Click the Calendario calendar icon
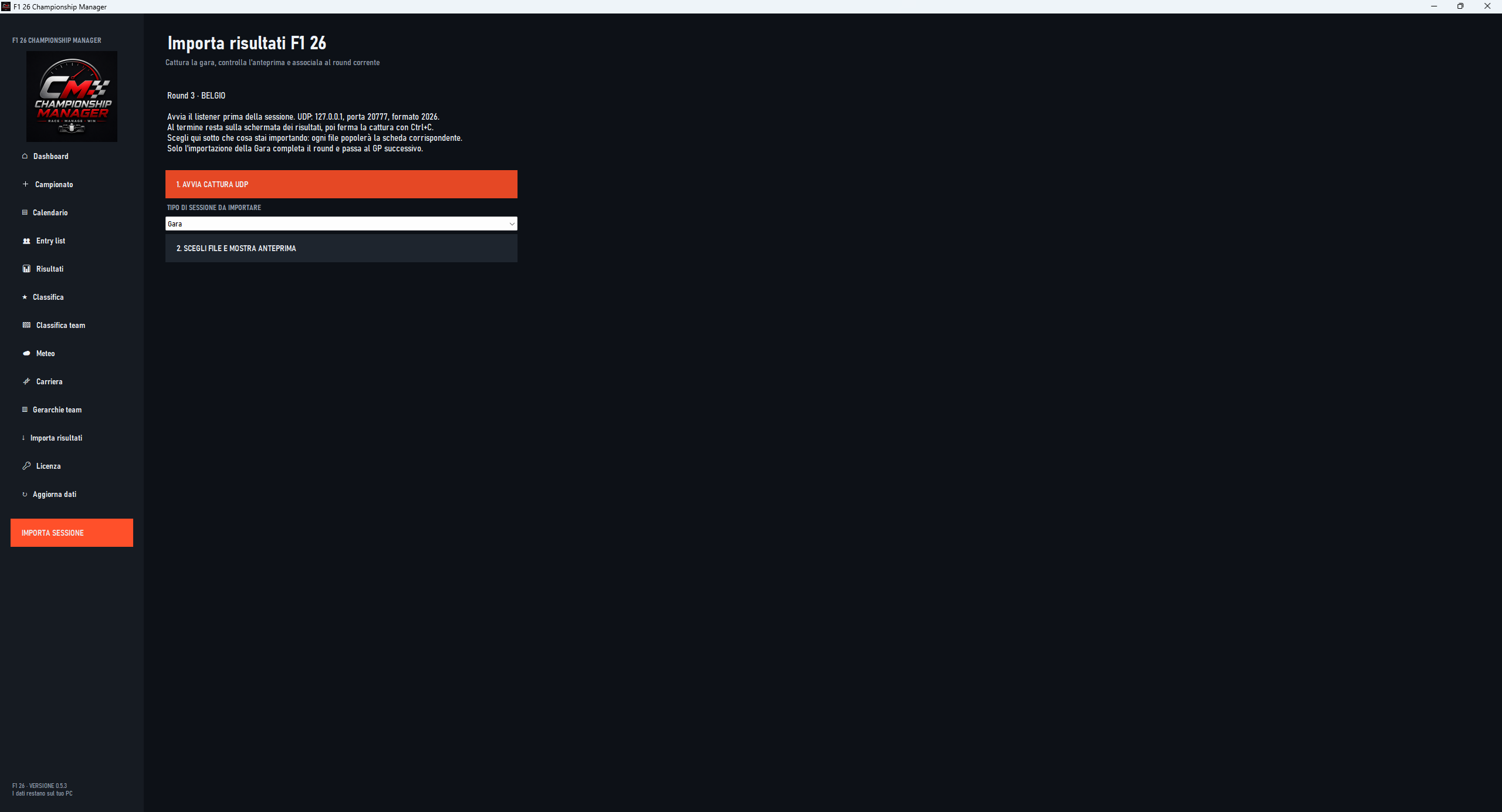 click(25, 212)
